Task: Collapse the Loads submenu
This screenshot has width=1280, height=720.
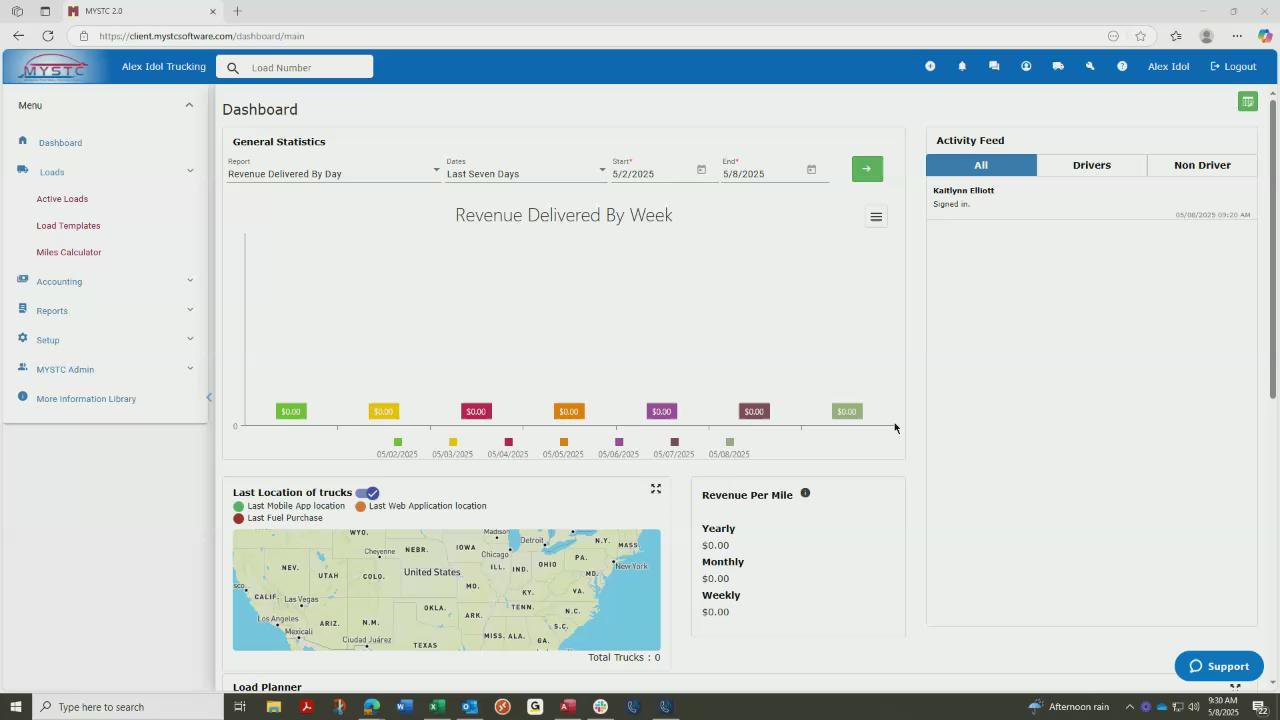Action: (x=190, y=171)
